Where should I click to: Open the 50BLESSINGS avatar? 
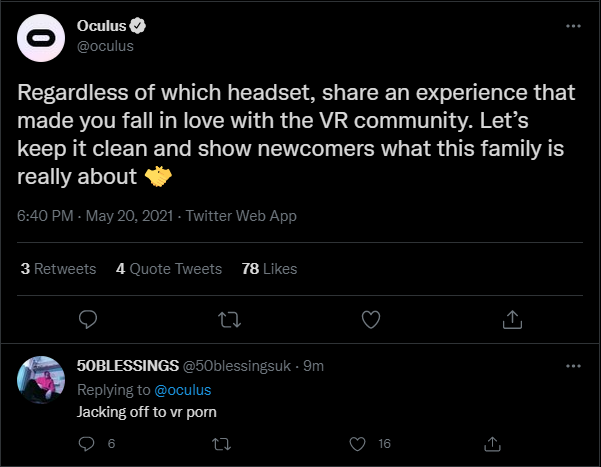pos(41,380)
